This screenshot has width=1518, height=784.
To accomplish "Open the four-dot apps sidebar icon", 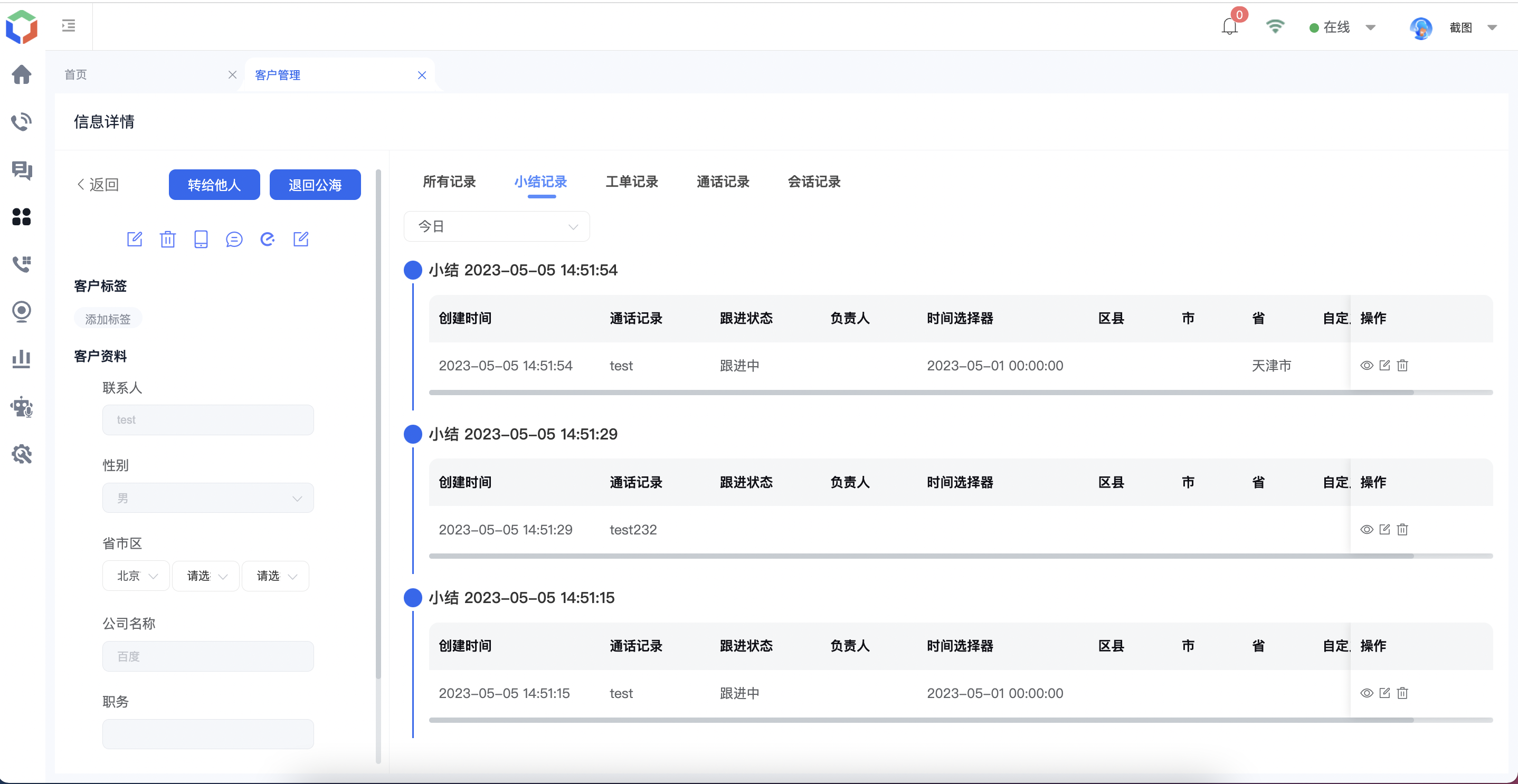I will tap(22, 217).
